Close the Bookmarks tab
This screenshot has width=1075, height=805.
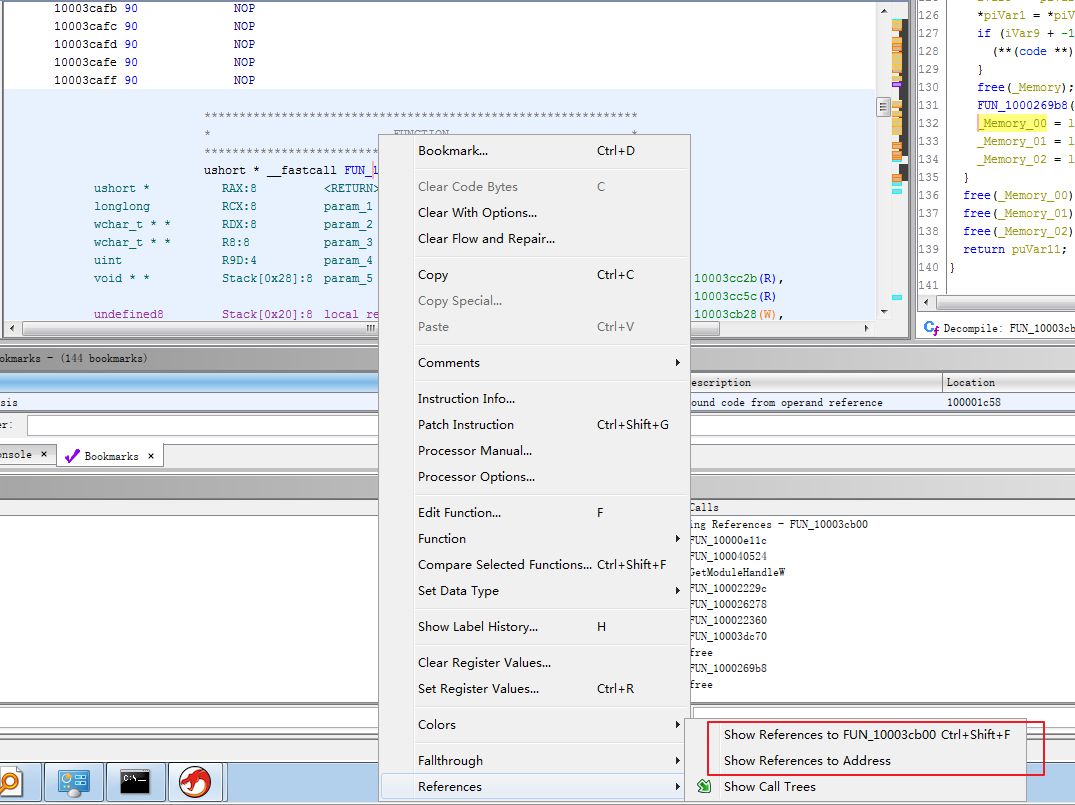click(151, 455)
